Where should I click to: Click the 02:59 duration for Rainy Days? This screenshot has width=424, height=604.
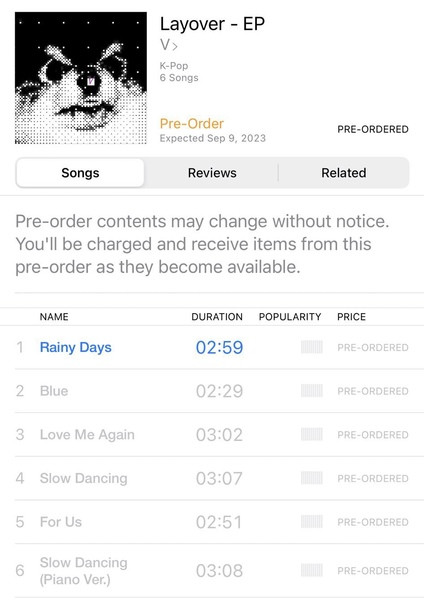220,347
